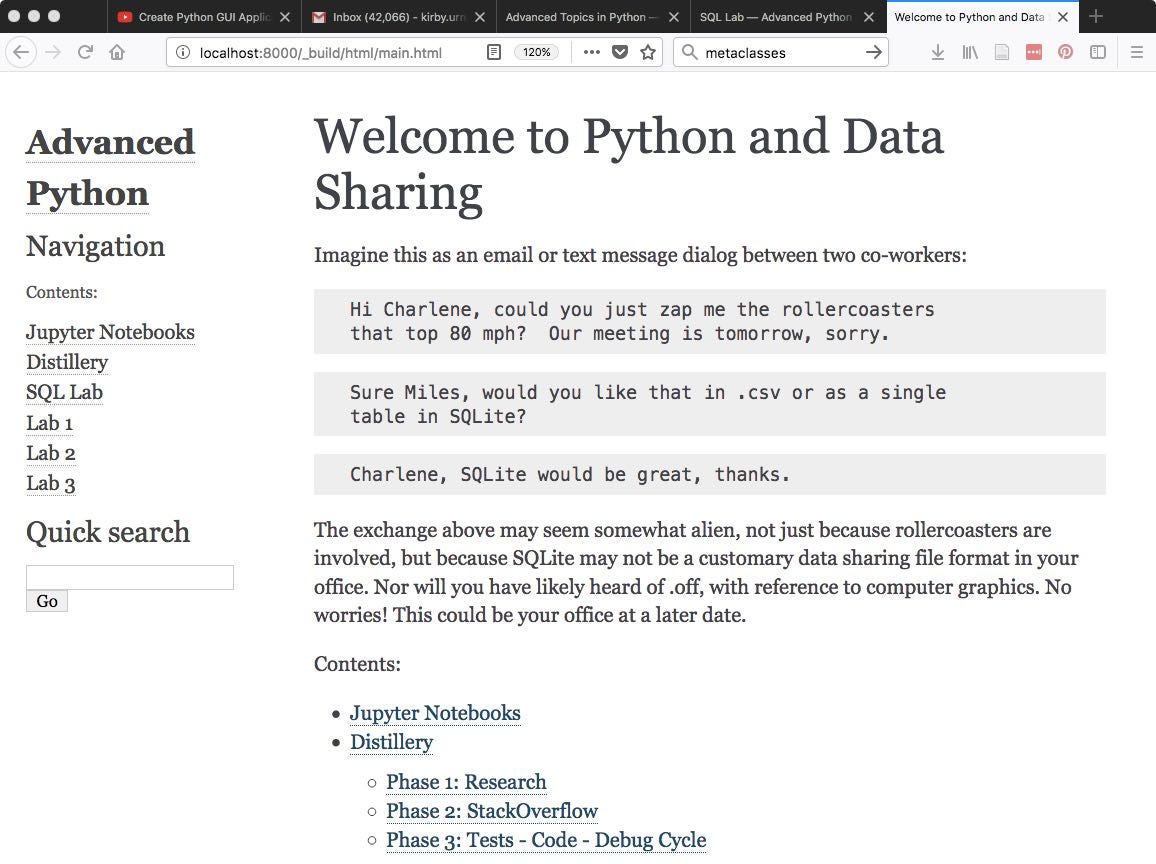Click the red extension toolbar icon

(1034, 52)
